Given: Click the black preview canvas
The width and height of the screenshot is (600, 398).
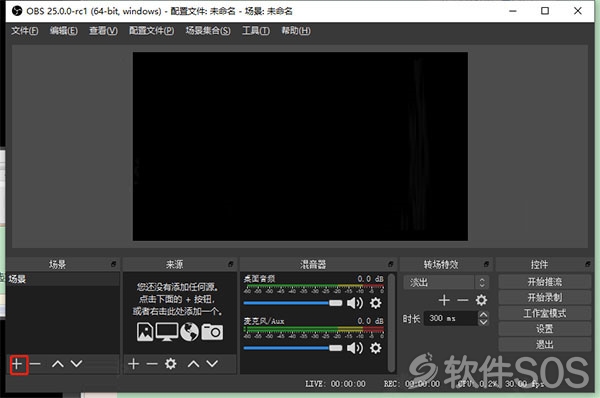Looking at the screenshot, I should pyautogui.click(x=300, y=147).
